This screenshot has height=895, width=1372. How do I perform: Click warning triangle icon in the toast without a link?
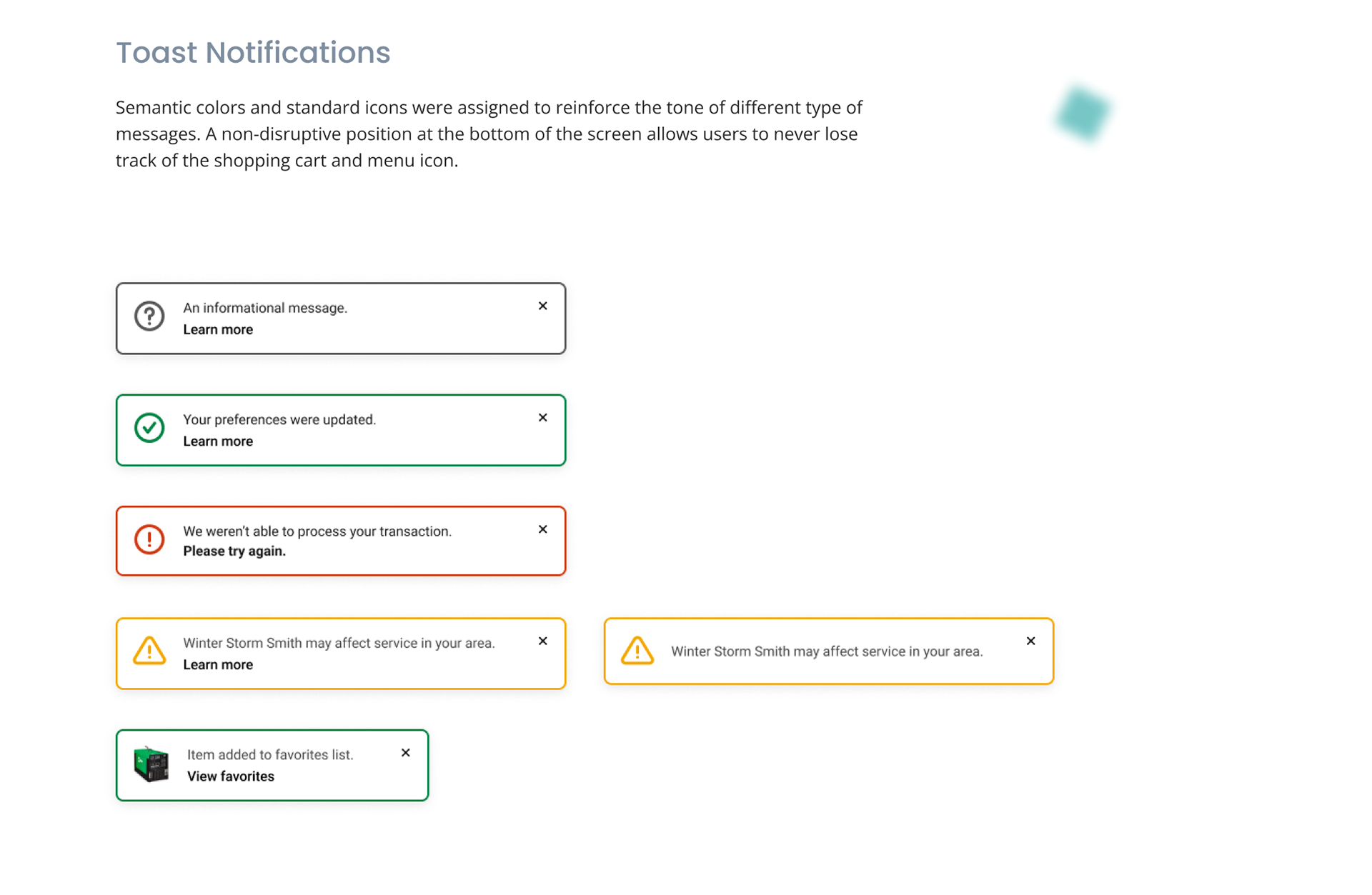click(x=637, y=651)
